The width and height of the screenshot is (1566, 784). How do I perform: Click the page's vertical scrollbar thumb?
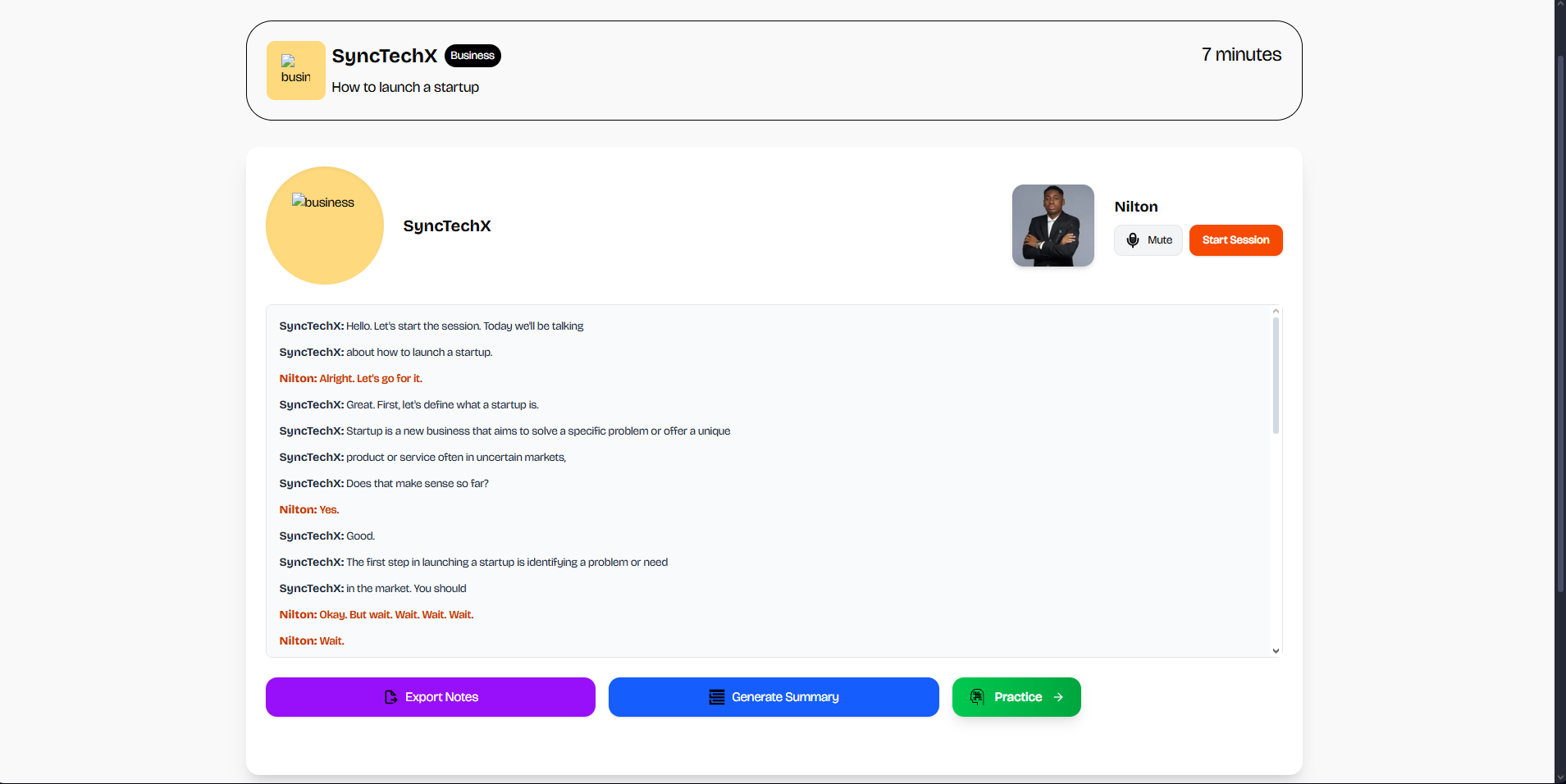pyautogui.click(x=1559, y=324)
